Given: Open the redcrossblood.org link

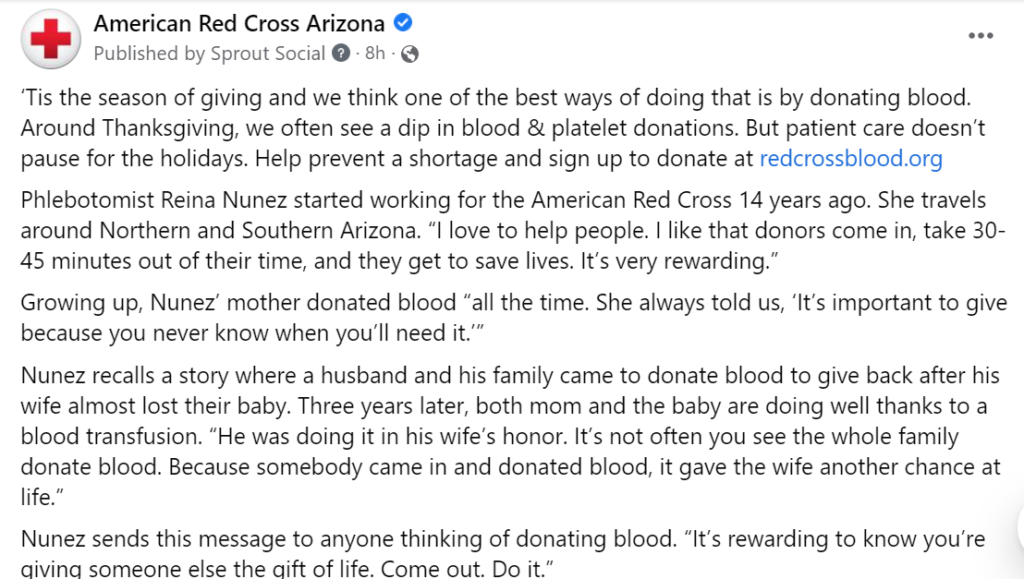Looking at the screenshot, I should (850, 159).
